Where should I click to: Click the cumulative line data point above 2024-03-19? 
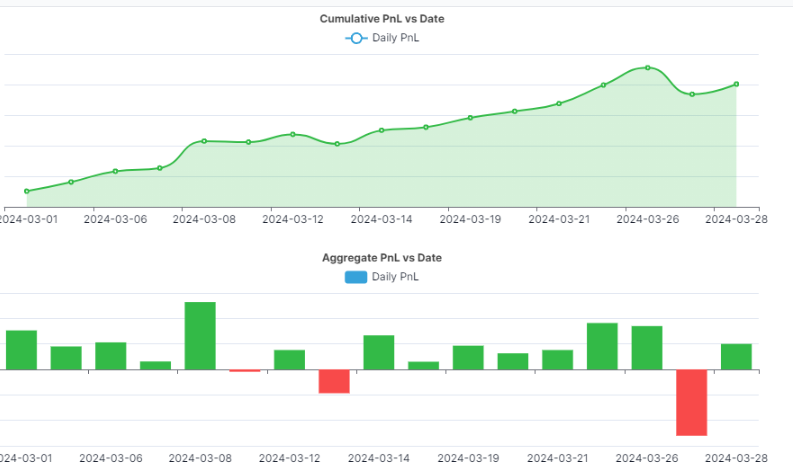point(470,118)
